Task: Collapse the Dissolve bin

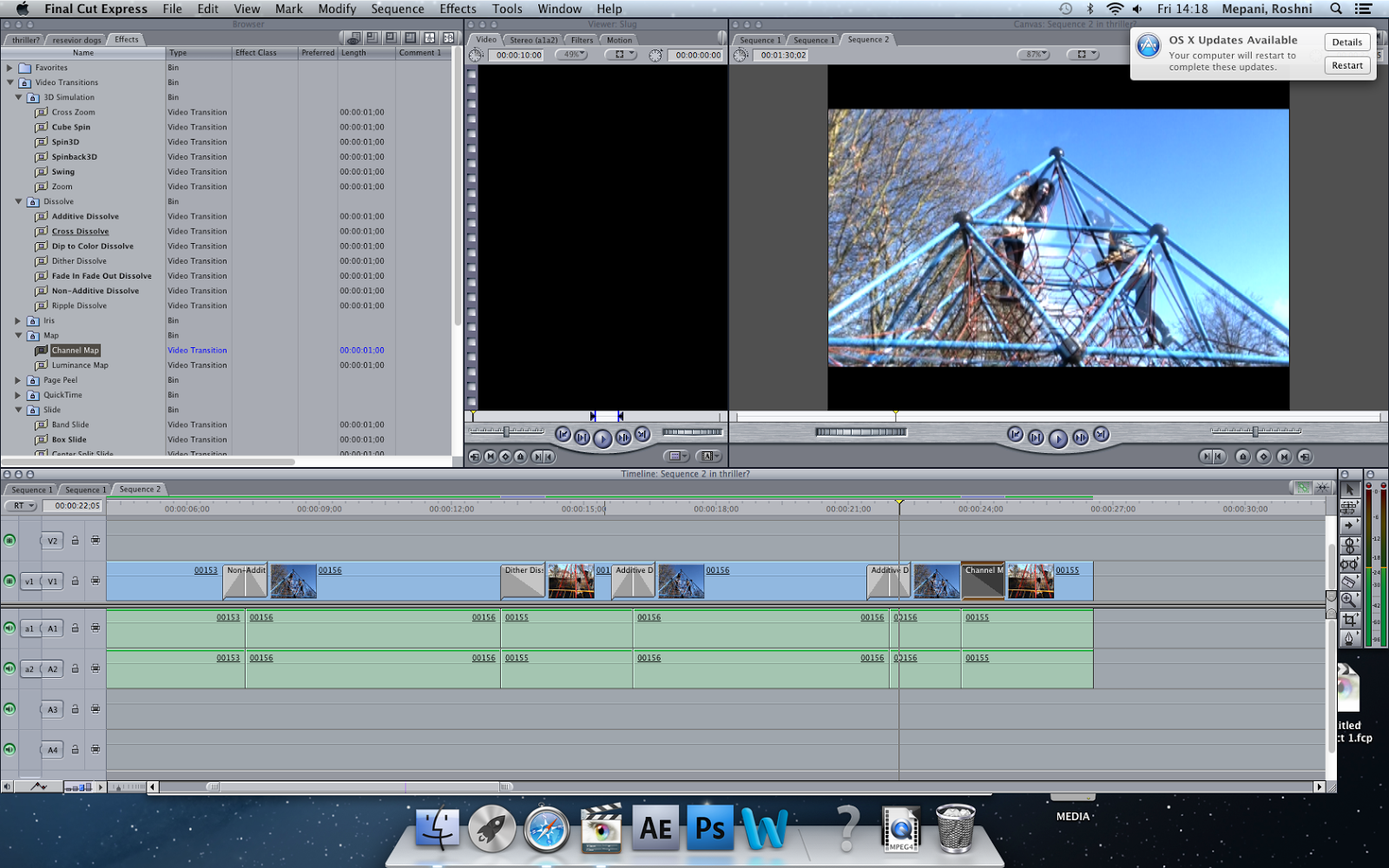Action: (18, 201)
